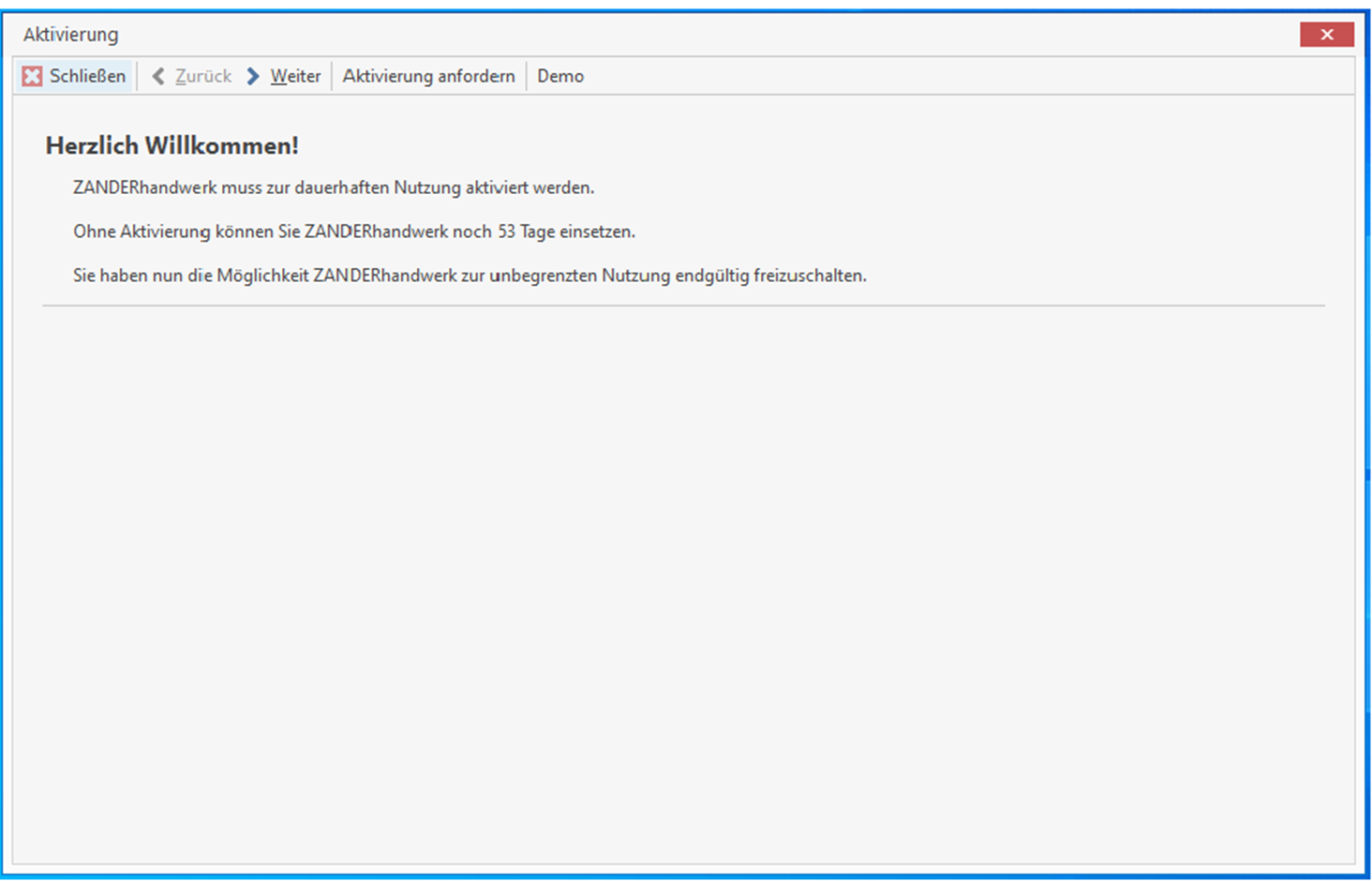Close the window with red title-bar X

(x=1326, y=35)
